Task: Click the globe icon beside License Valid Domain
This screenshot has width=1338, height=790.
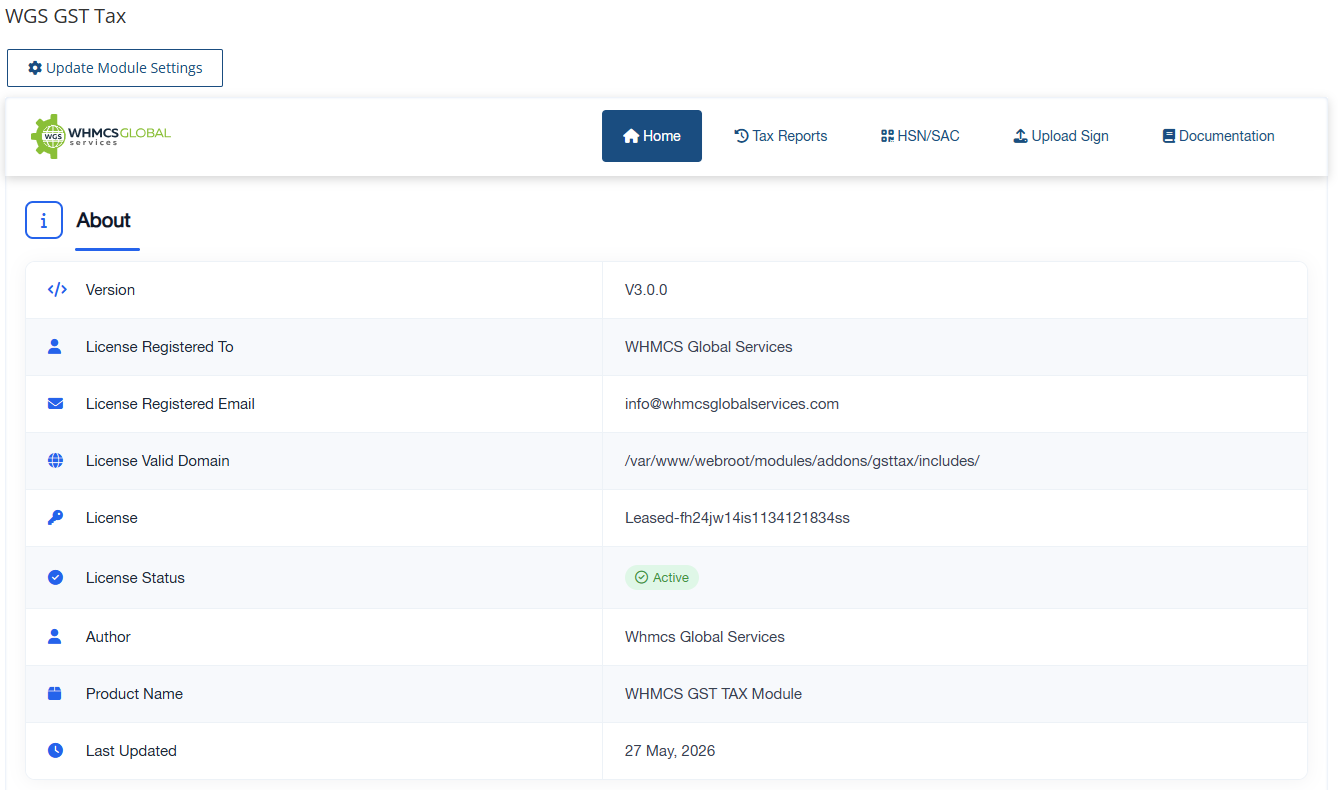Action: (x=55, y=461)
